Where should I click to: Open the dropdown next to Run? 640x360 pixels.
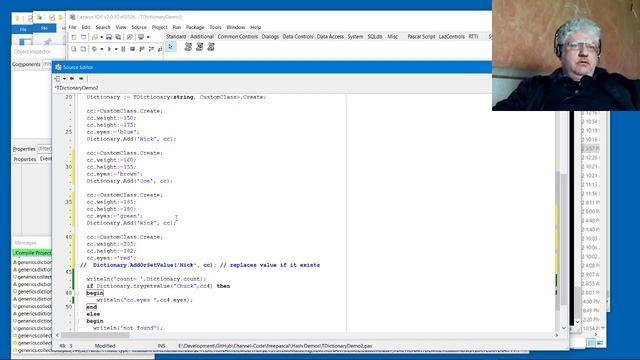click(x=116, y=49)
